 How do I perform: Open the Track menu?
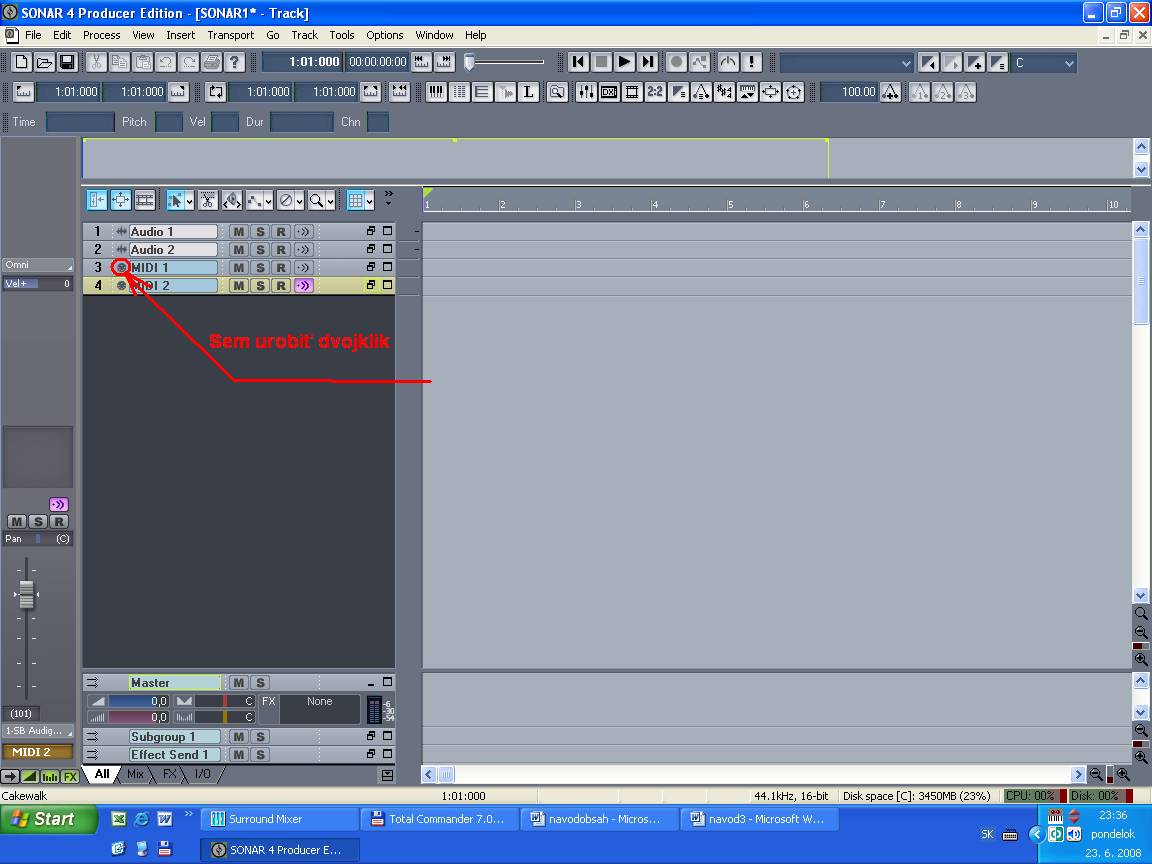pos(304,35)
